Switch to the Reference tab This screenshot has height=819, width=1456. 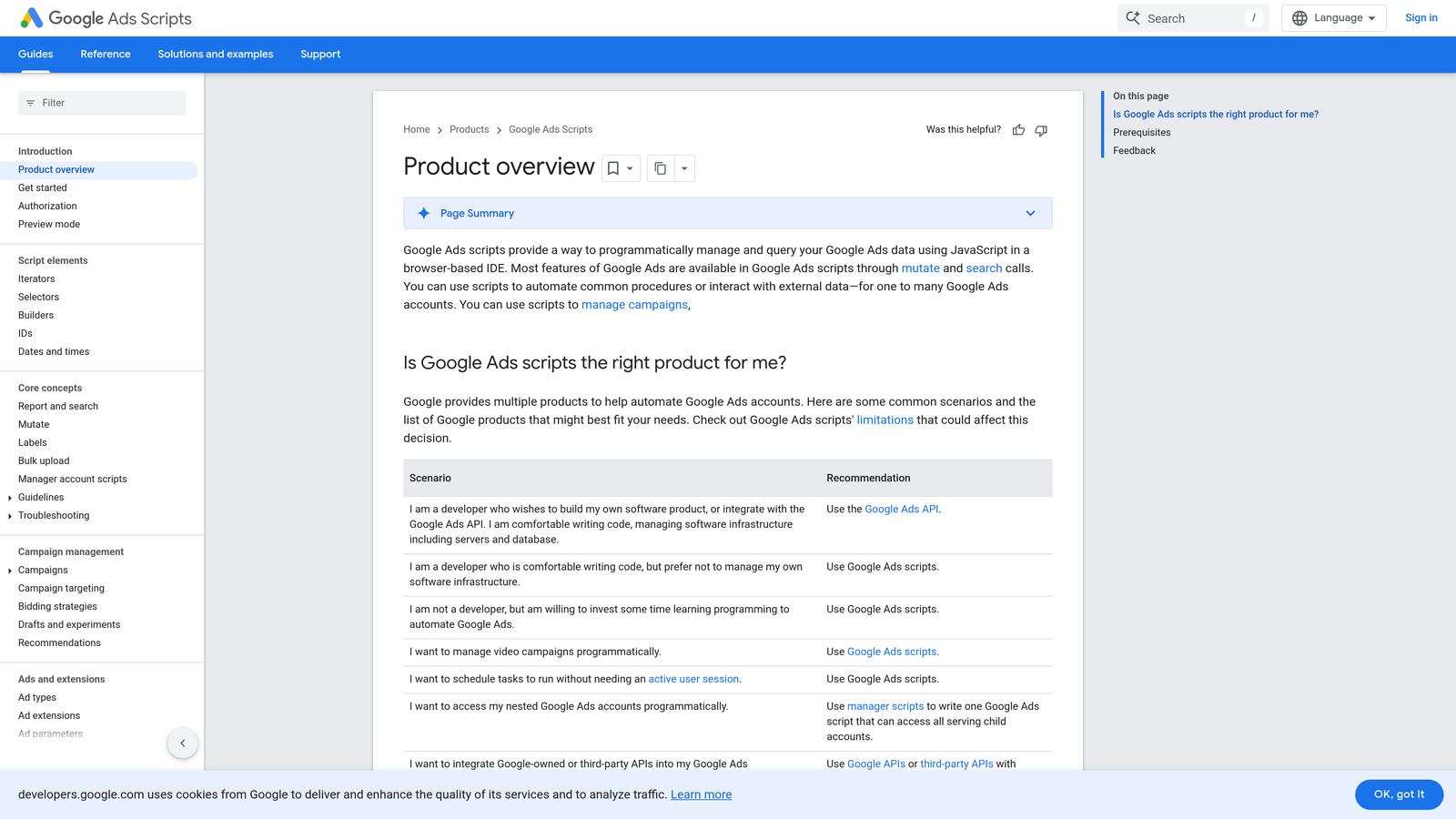click(105, 55)
